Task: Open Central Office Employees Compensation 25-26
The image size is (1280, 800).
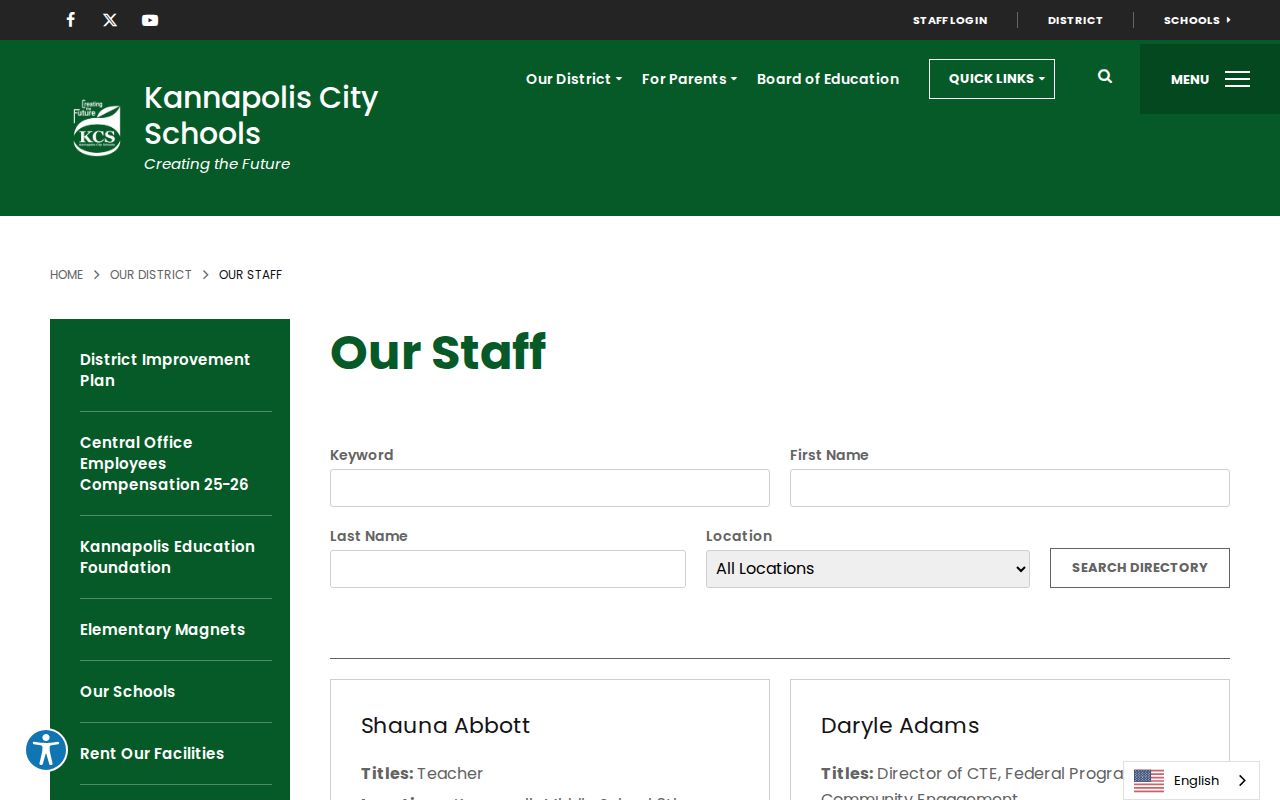Action: point(175,463)
